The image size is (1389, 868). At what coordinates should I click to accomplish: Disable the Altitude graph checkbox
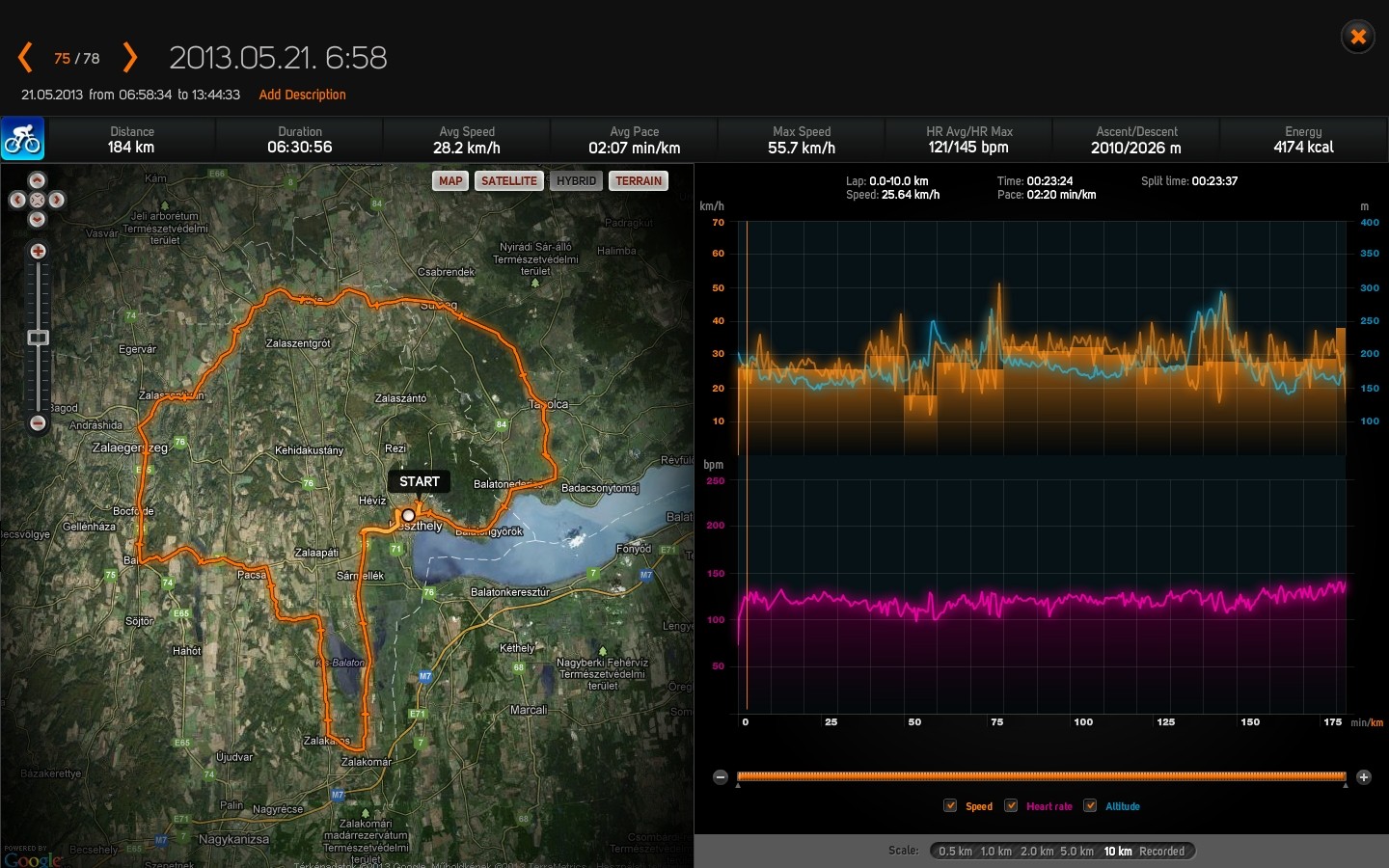pos(1090,806)
